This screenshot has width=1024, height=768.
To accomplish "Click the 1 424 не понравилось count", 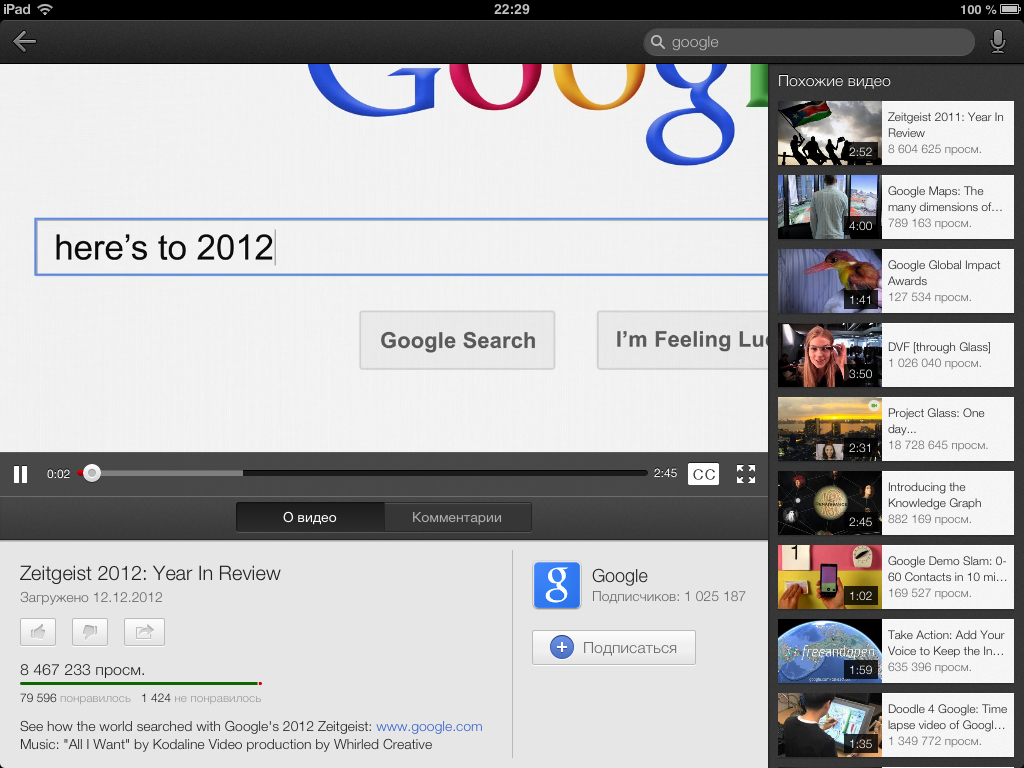I will pos(201,698).
